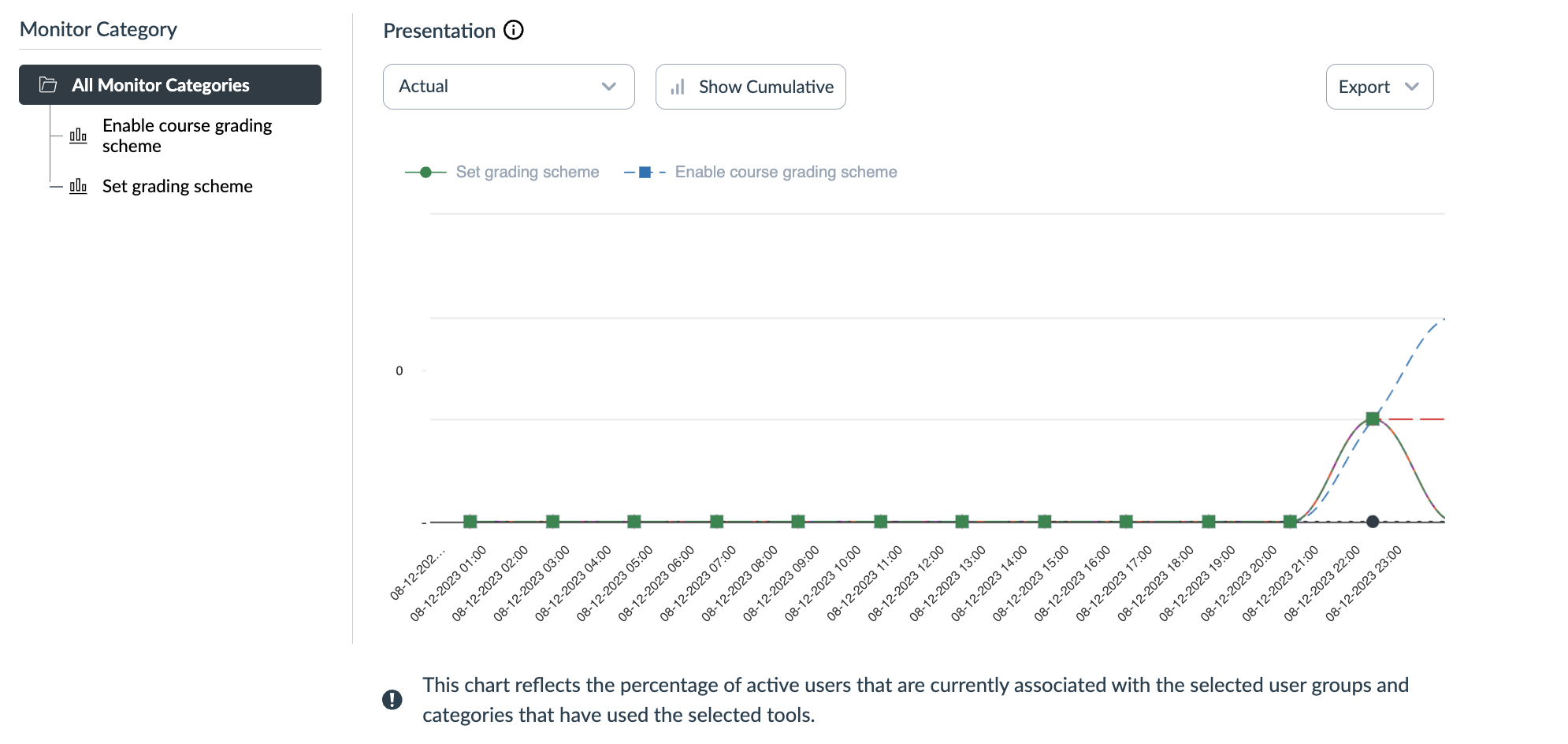Click the chevron on the Actual selector
Image resolution: width=1568 pixels, height=744 pixels.
point(608,87)
